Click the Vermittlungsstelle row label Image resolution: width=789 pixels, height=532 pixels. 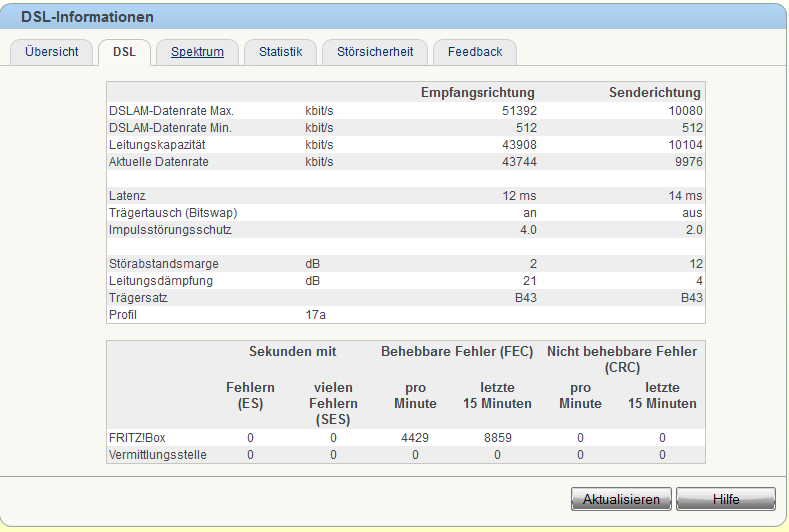157,455
